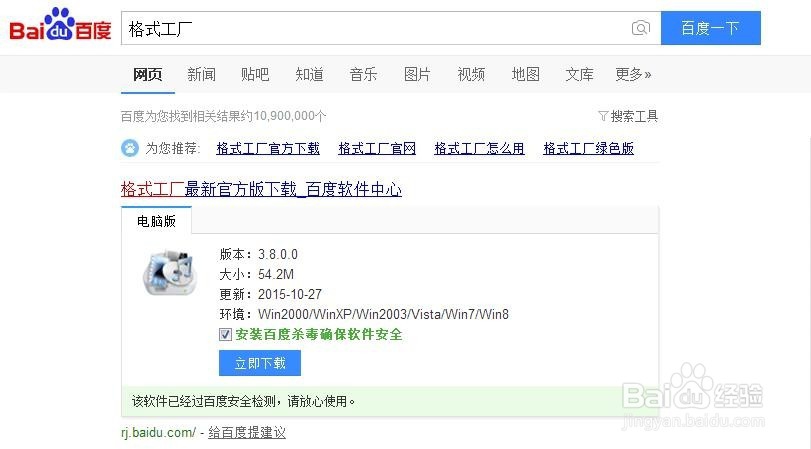Open 格式工厂怎么用 suggestion link
Image resolution: width=811 pixels, height=449 pixels.
(x=479, y=148)
